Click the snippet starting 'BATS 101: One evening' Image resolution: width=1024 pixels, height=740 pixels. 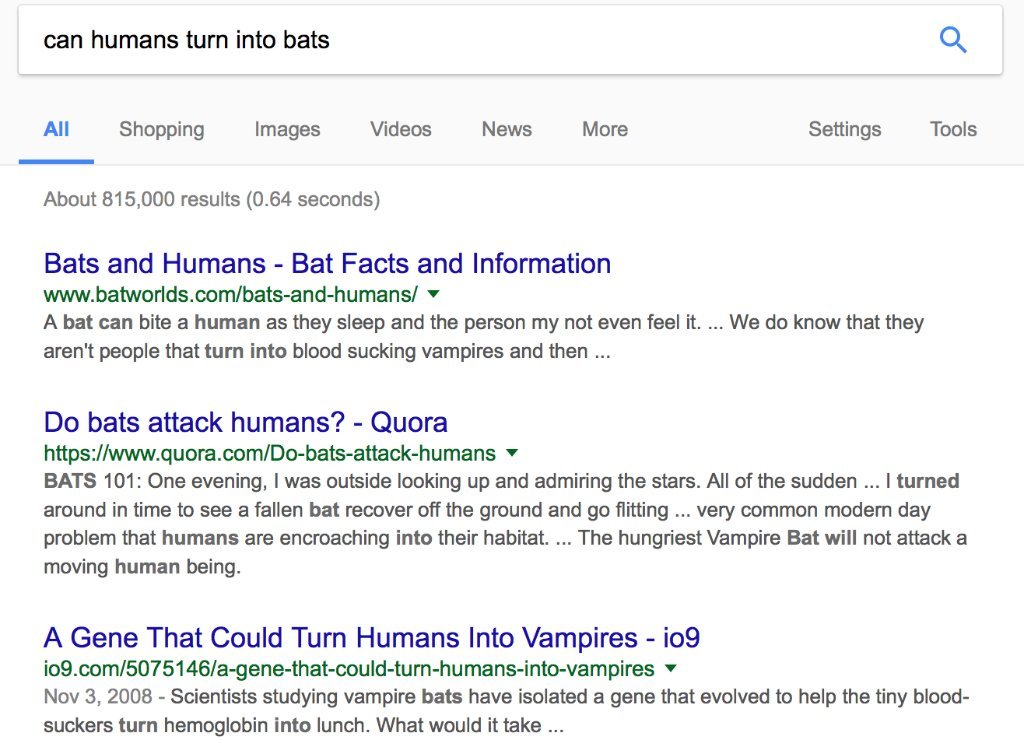pyautogui.click(x=505, y=524)
